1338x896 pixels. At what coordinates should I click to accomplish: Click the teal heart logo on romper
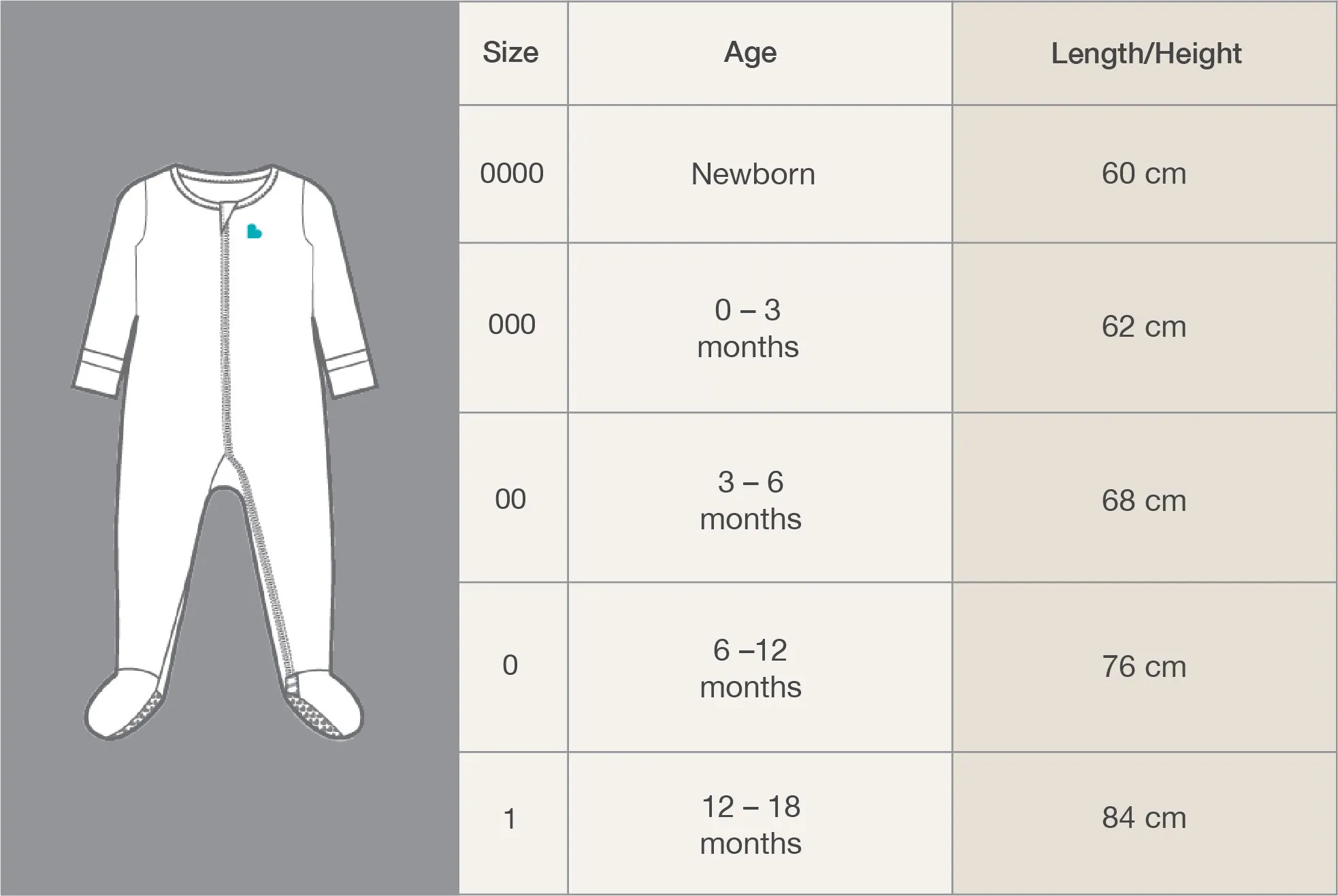254,231
